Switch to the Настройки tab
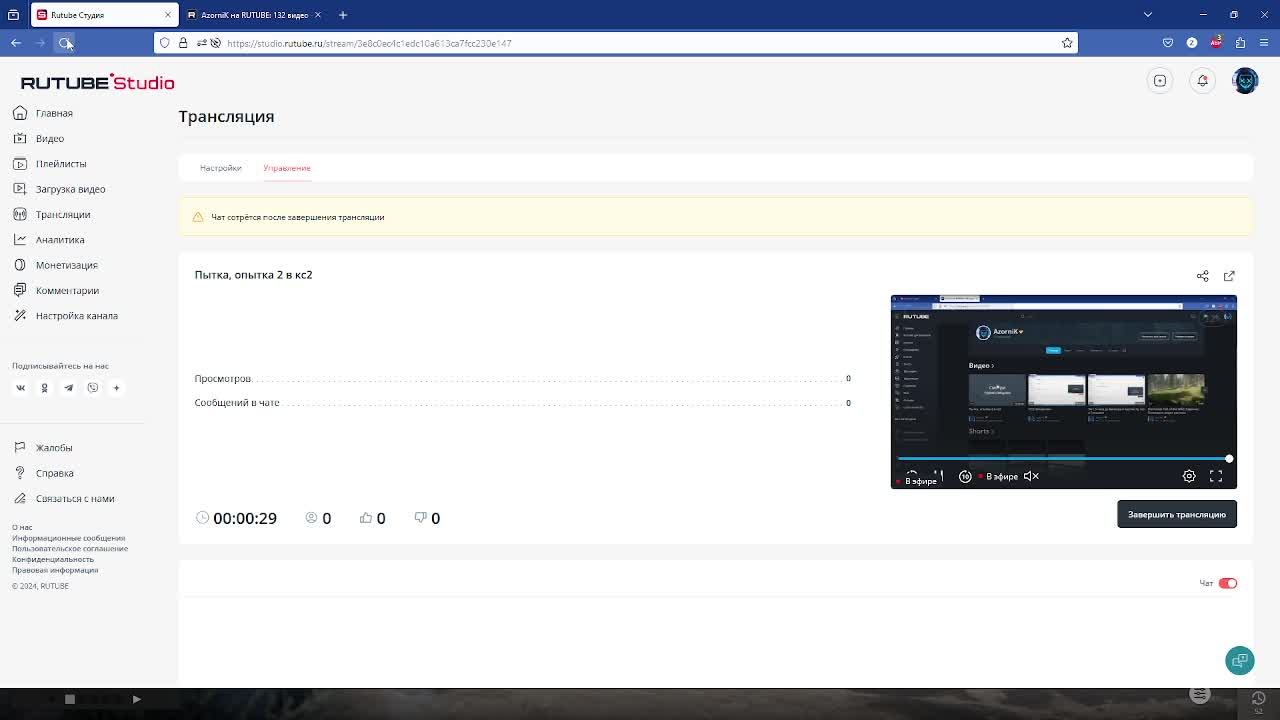Viewport: 1280px width, 720px height. (220, 168)
